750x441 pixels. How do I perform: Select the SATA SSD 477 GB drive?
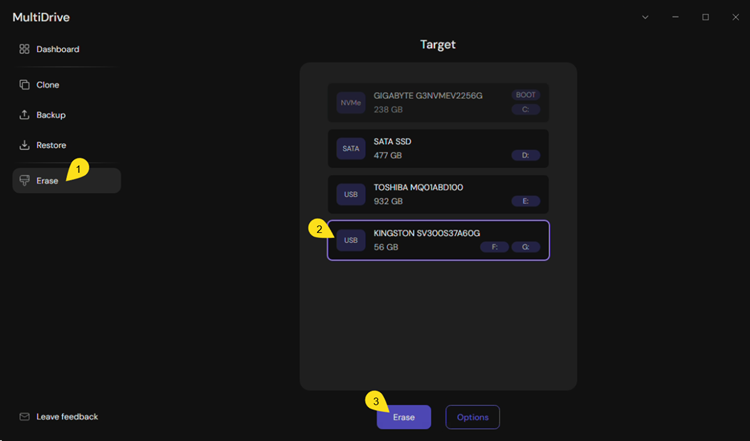pos(438,149)
